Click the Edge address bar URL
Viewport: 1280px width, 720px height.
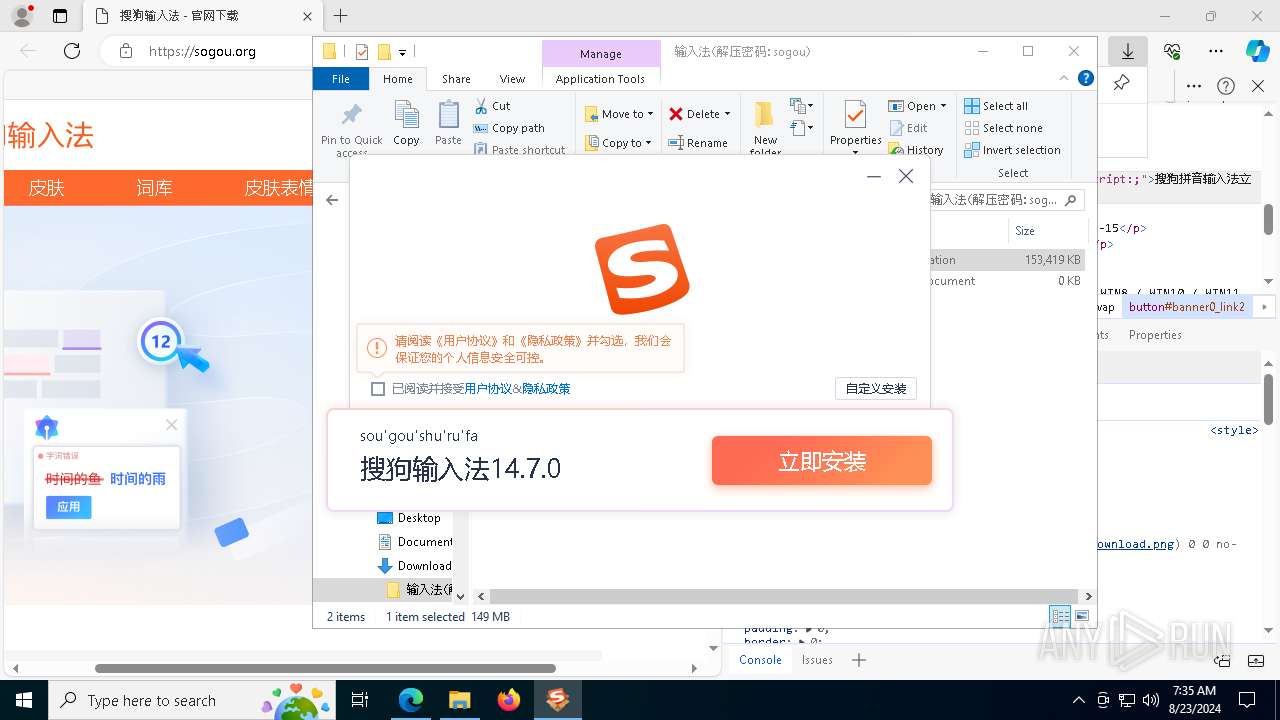pyautogui.click(x=202, y=51)
